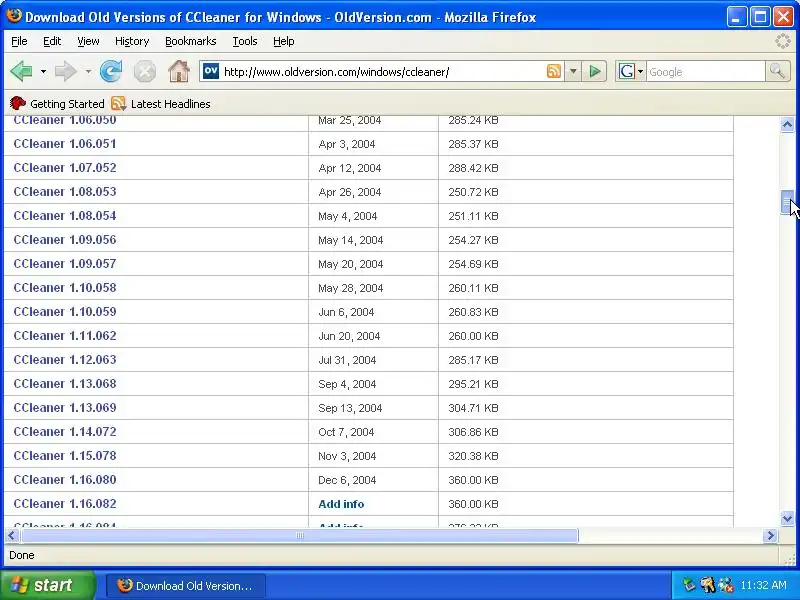This screenshot has width=800, height=600.
Task: Open the CCleaner 1.15.078 link
Action: pyautogui.click(x=65, y=456)
